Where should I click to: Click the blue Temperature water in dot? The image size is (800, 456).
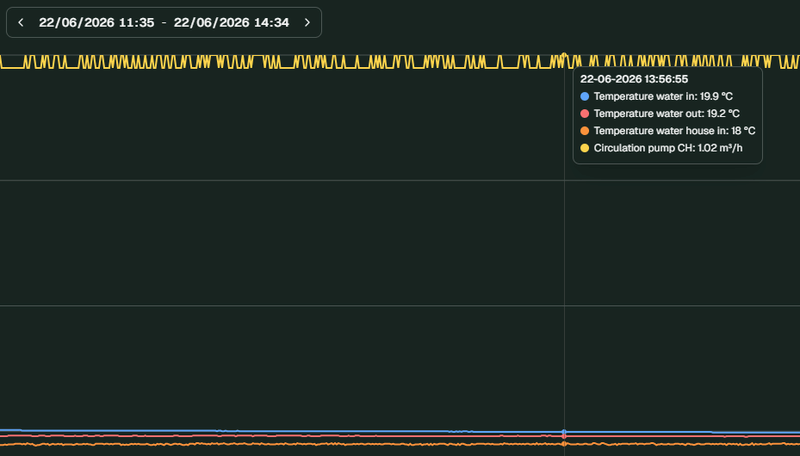pos(585,96)
